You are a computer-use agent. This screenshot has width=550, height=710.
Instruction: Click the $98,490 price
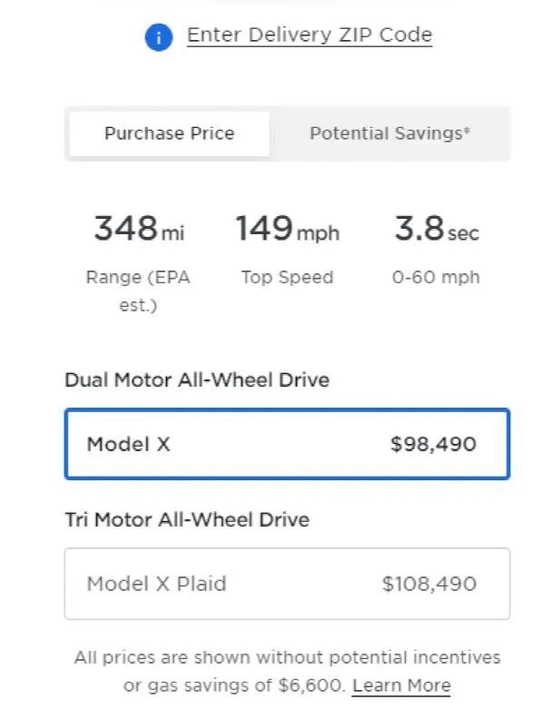433,444
